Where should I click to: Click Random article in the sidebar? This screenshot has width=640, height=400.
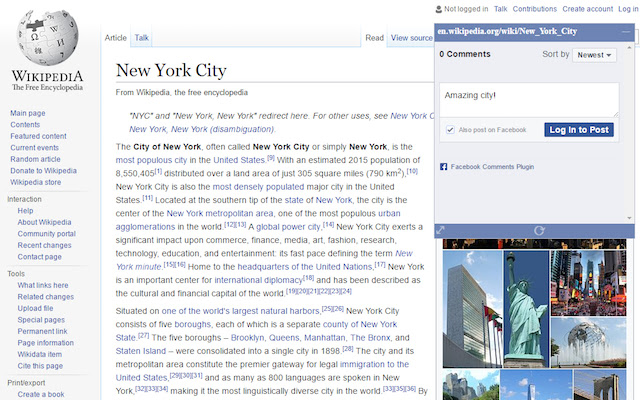pyautogui.click(x=36, y=159)
